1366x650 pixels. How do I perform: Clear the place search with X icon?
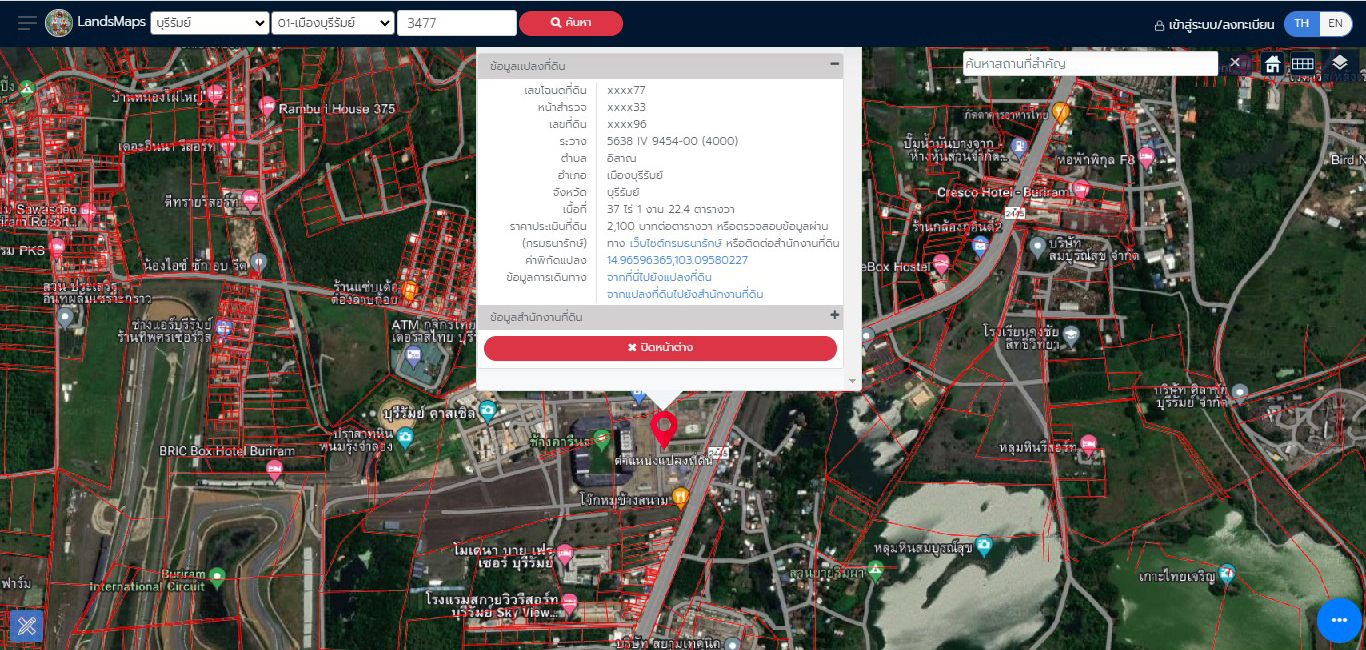pos(1235,63)
